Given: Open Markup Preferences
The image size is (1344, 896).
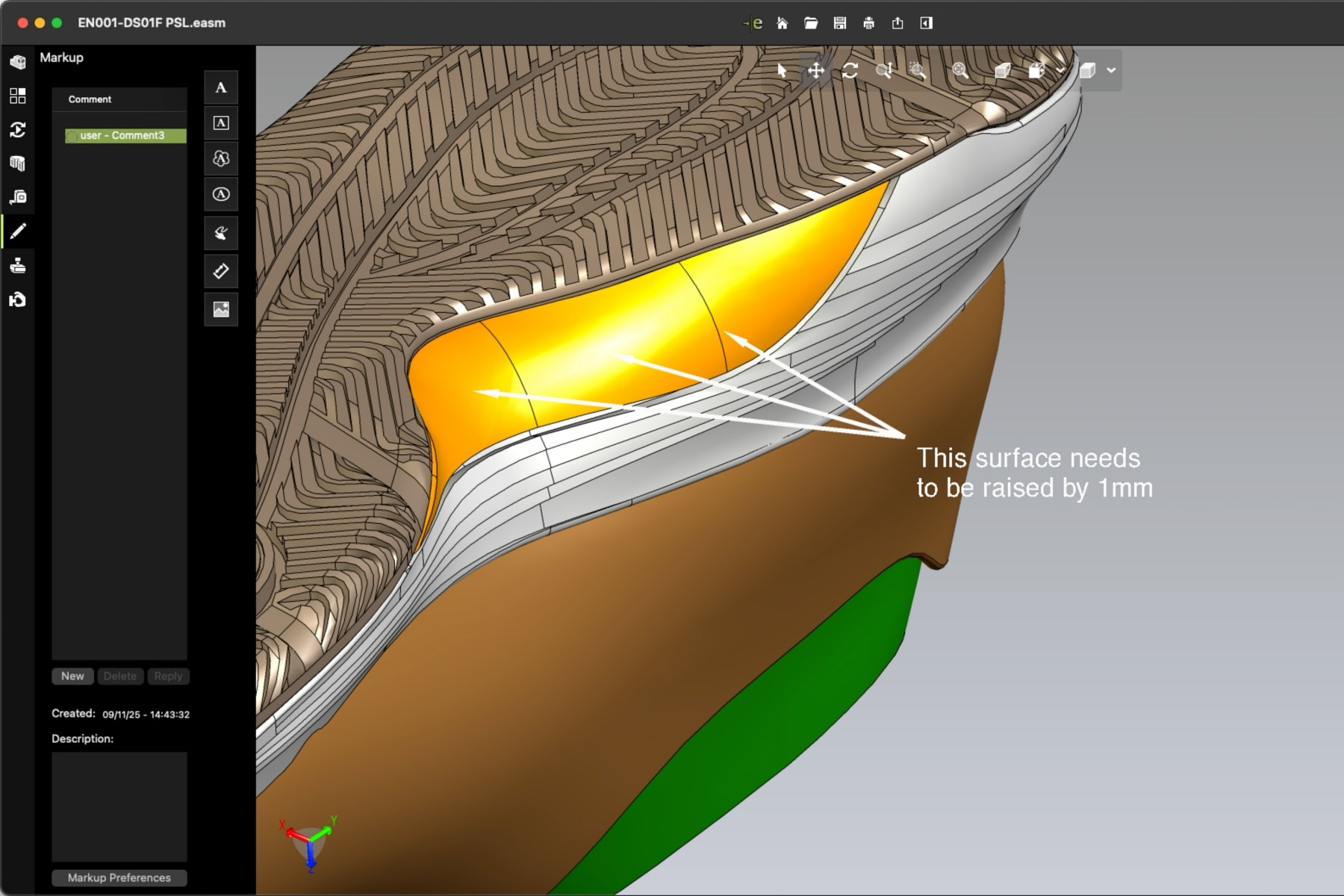Looking at the screenshot, I should tap(119, 878).
